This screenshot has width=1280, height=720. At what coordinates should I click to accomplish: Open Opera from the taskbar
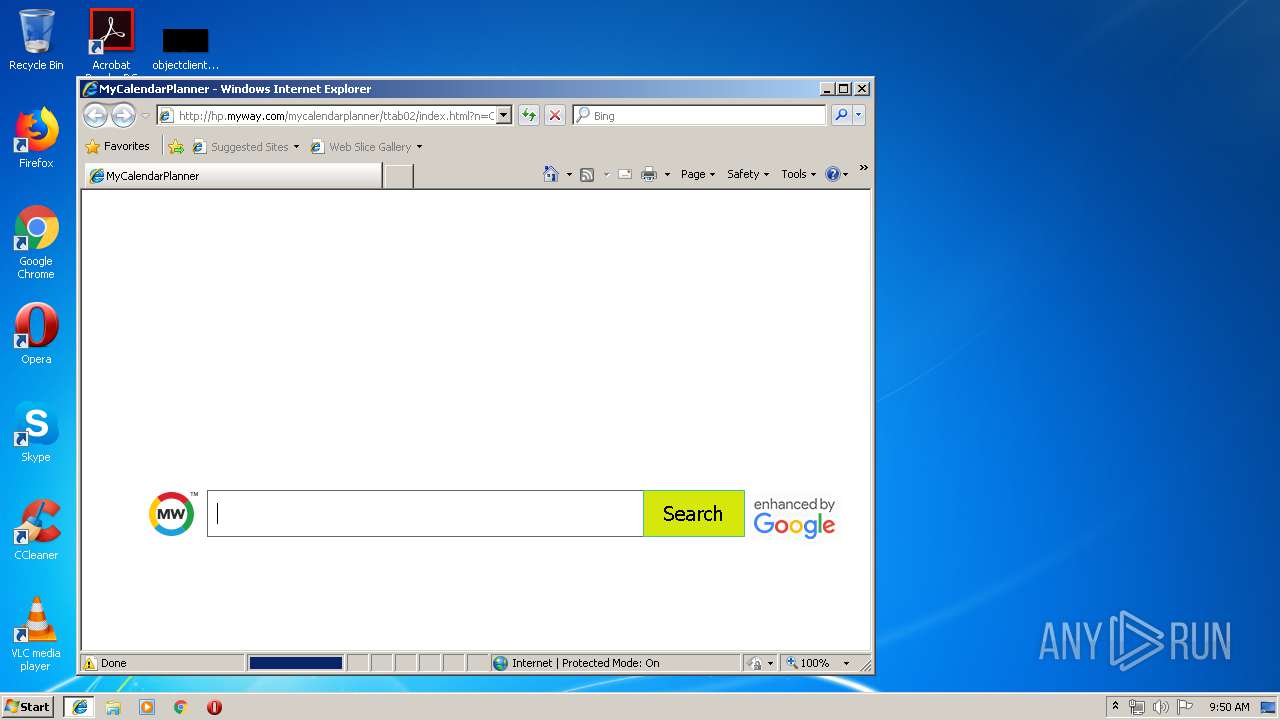click(214, 707)
